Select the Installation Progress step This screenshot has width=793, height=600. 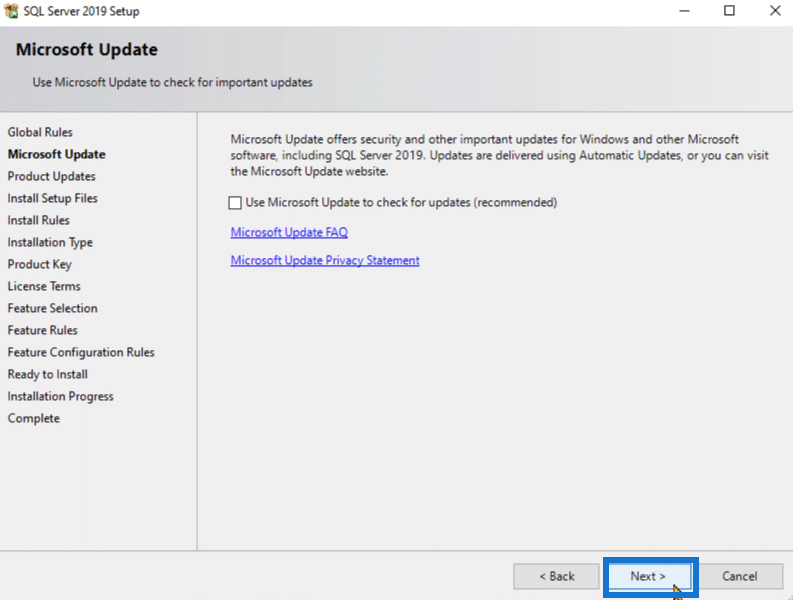tap(61, 396)
